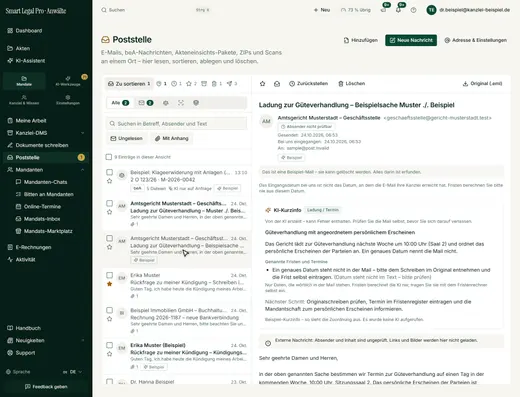Collapse the Mandanten submenu
520x397 pixels.
pyautogui.click(x=82, y=170)
